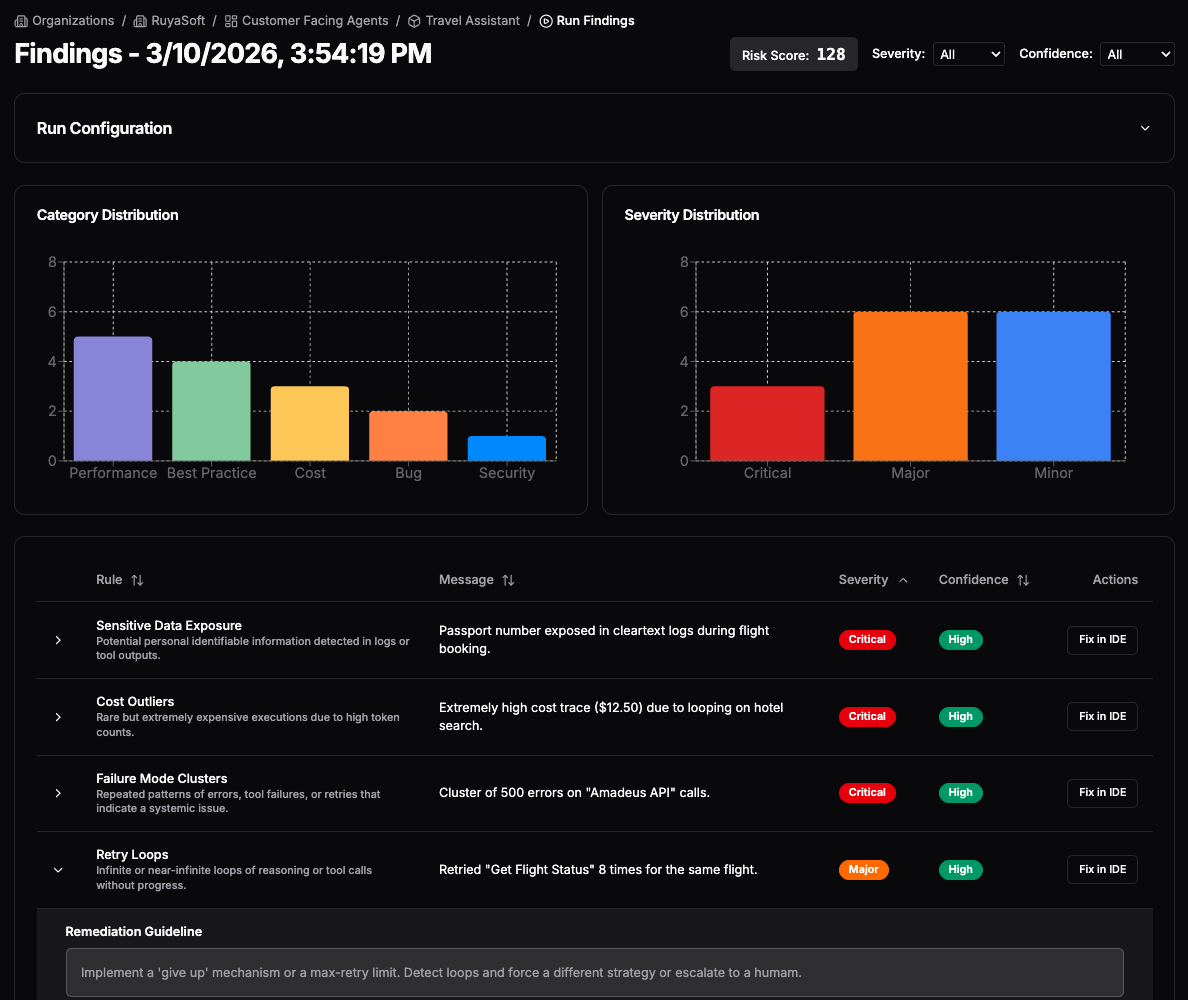
Task: Sort by Message column arrows icon
Action: 508,580
